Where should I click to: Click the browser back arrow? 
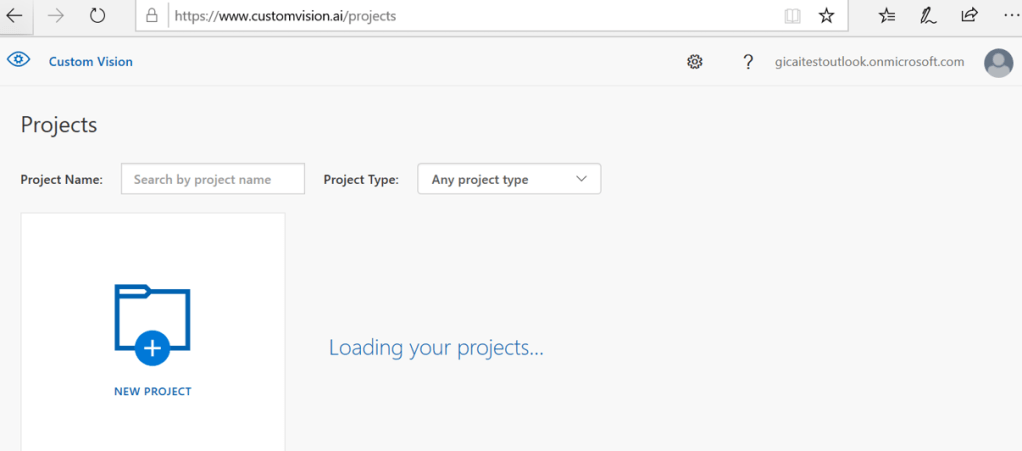pos(15,16)
